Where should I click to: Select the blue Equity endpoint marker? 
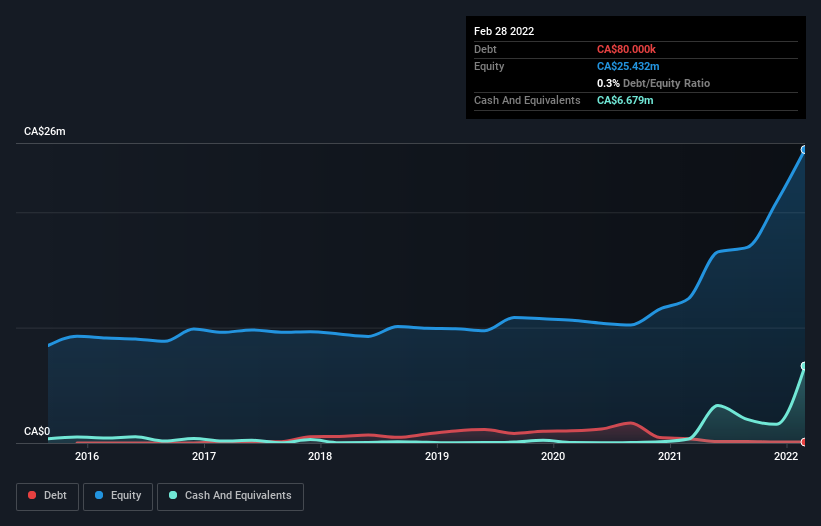point(804,150)
